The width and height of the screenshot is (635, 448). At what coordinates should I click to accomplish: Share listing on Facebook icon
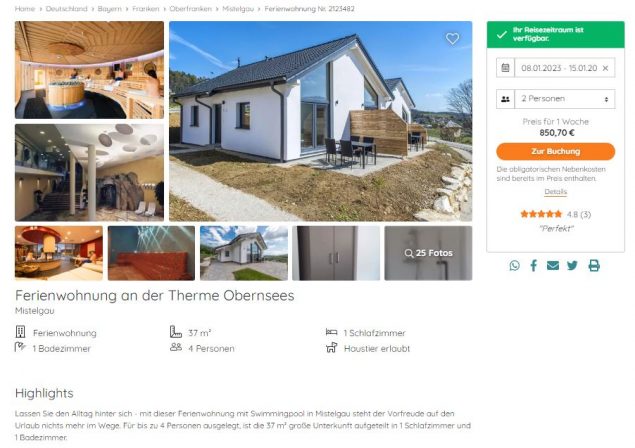pyautogui.click(x=534, y=266)
